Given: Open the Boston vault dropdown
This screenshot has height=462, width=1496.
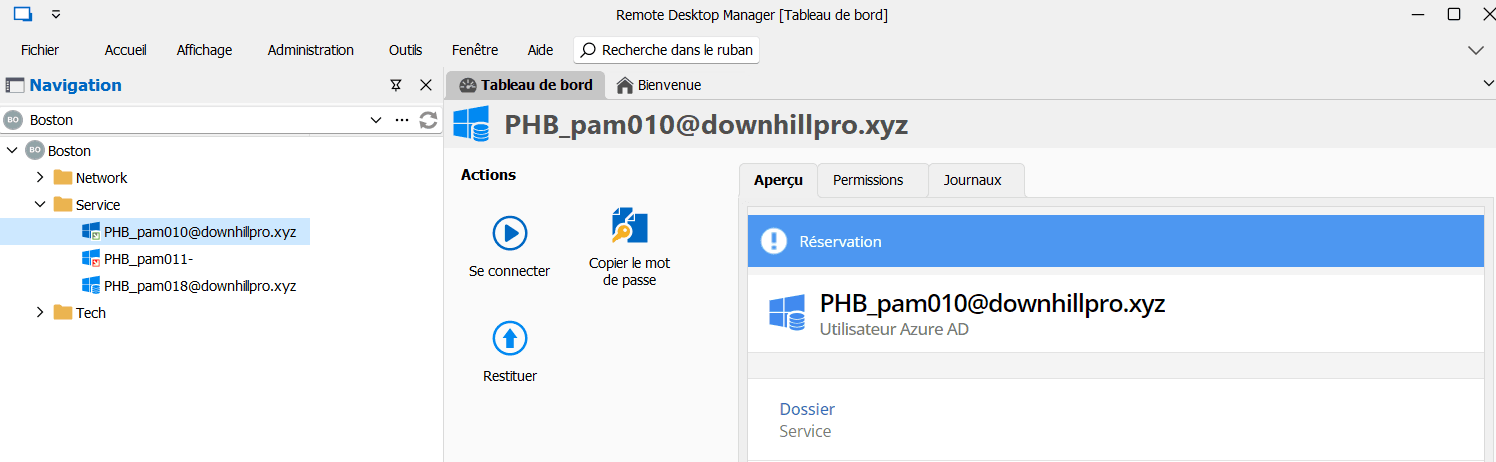Looking at the screenshot, I should point(376,120).
